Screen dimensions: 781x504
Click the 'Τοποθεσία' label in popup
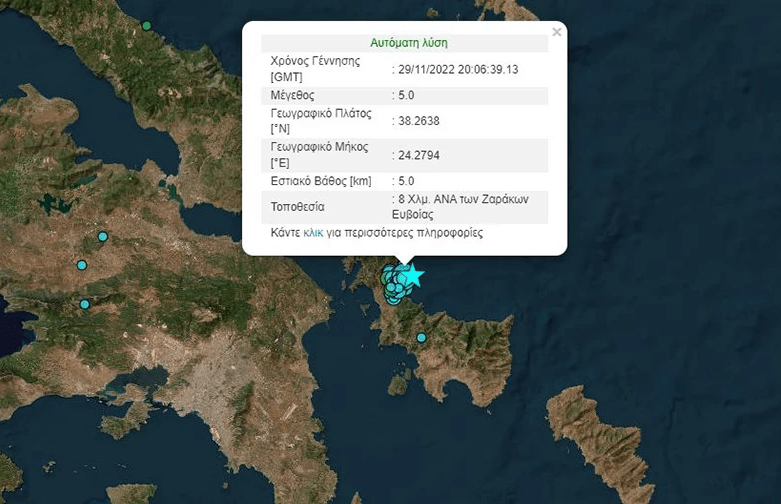(298, 207)
